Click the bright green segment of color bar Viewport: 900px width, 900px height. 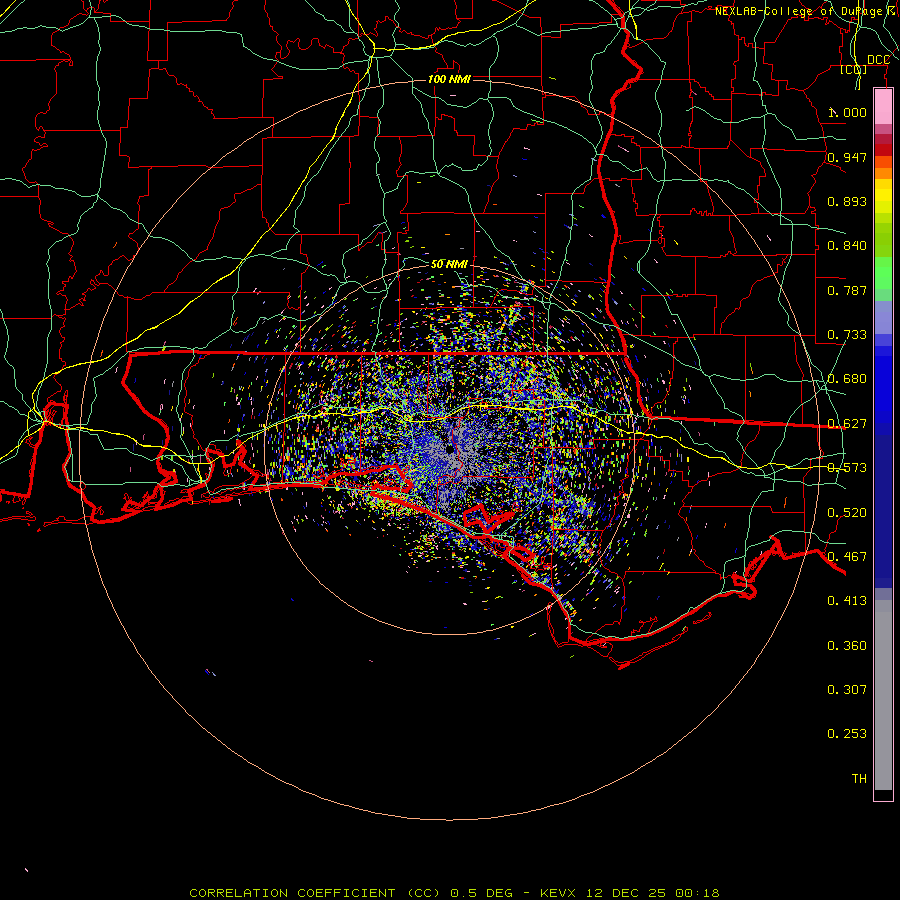(883, 274)
